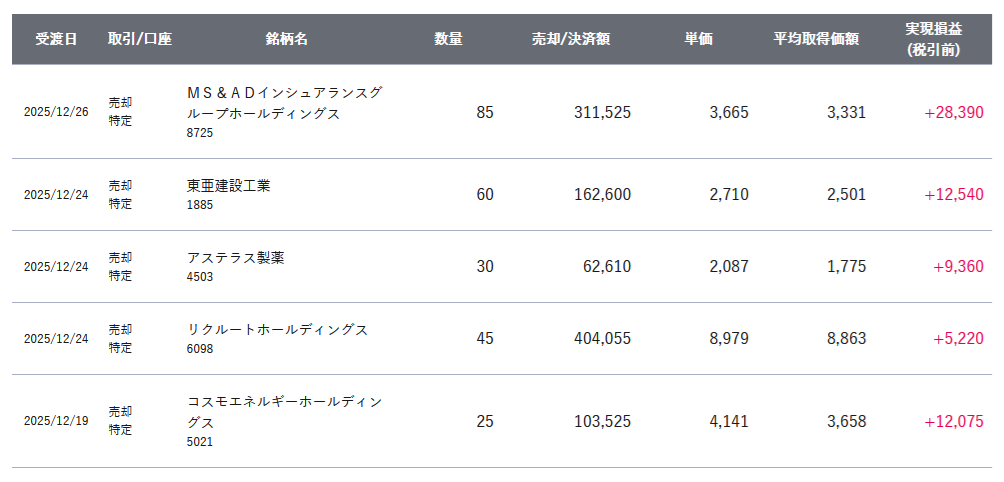The image size is (1004, 482).
Task: Click the 売却/決済額 column header
Action: pos(571,39)
